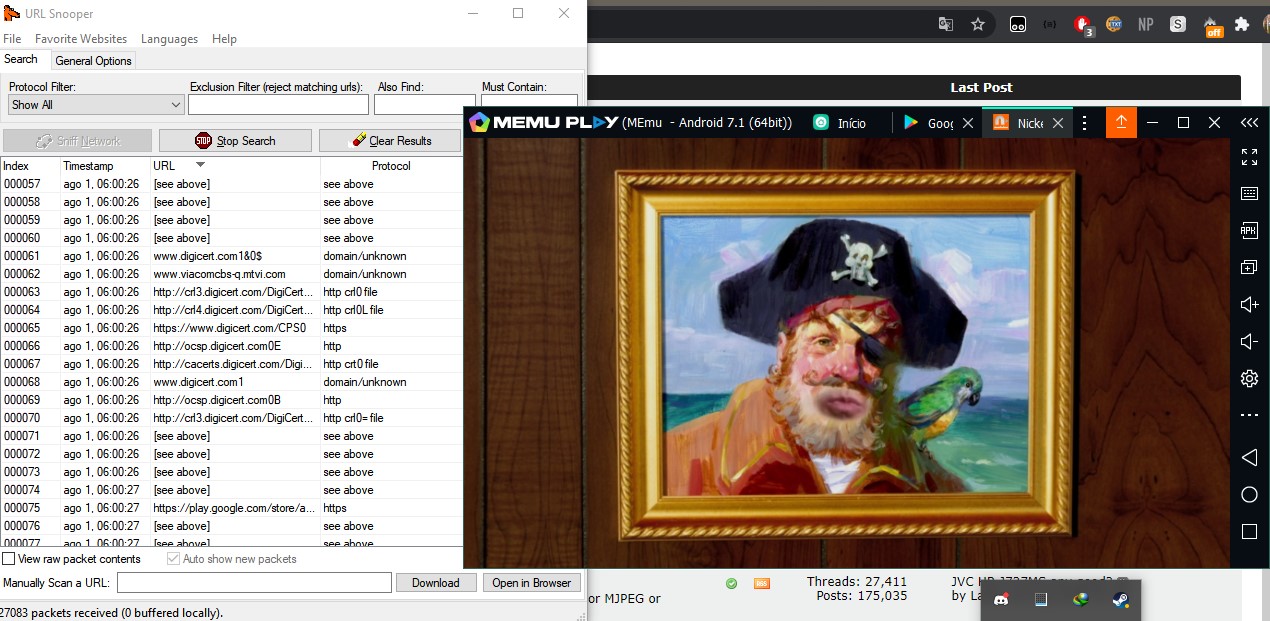Screen dimensions: 1270x621
Task: Open MEmu sidebar more options ellipsis
Action: (x=1249, y=415)
